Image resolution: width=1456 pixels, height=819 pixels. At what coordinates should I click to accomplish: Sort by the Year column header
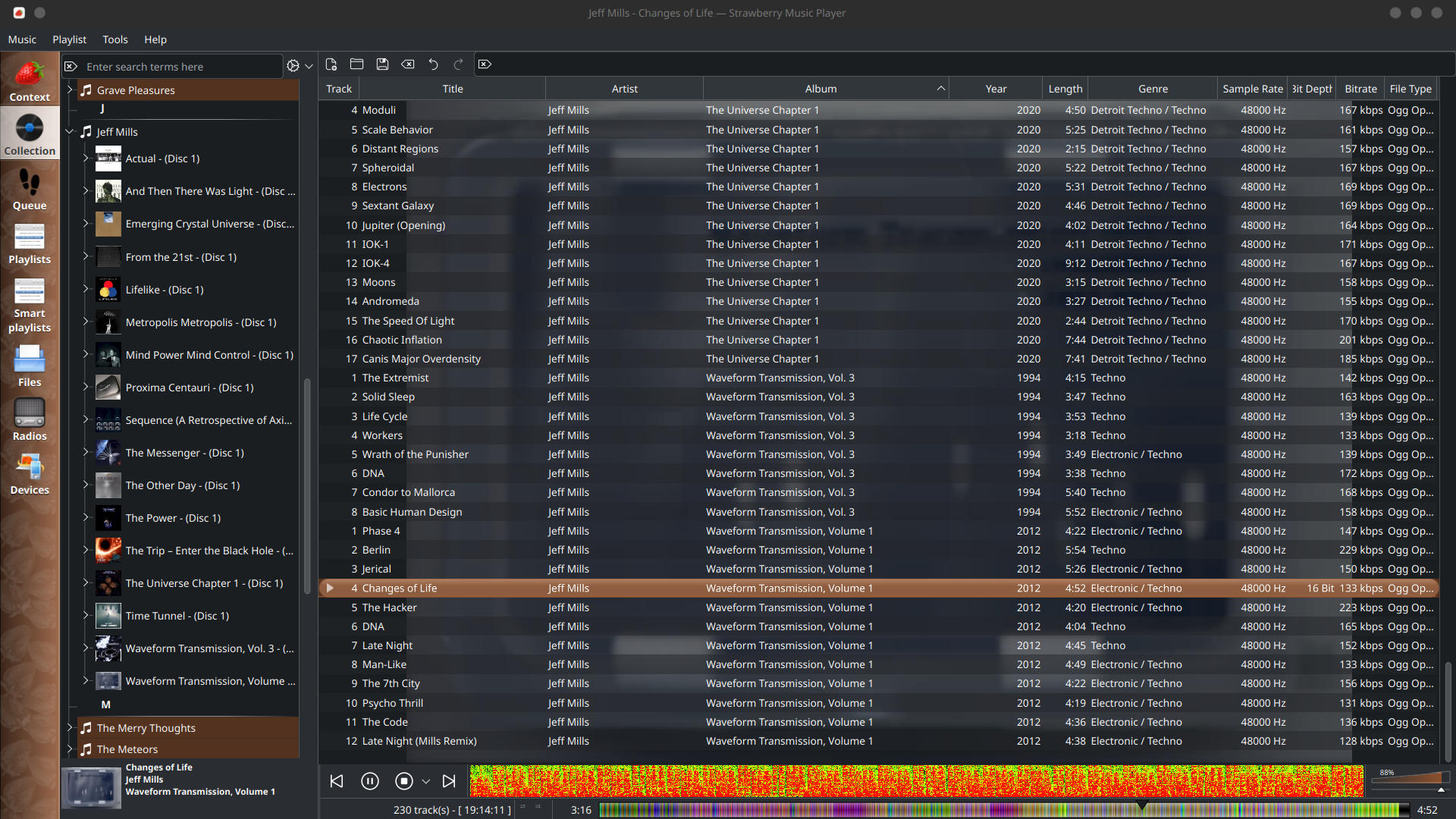pos(996,89)
